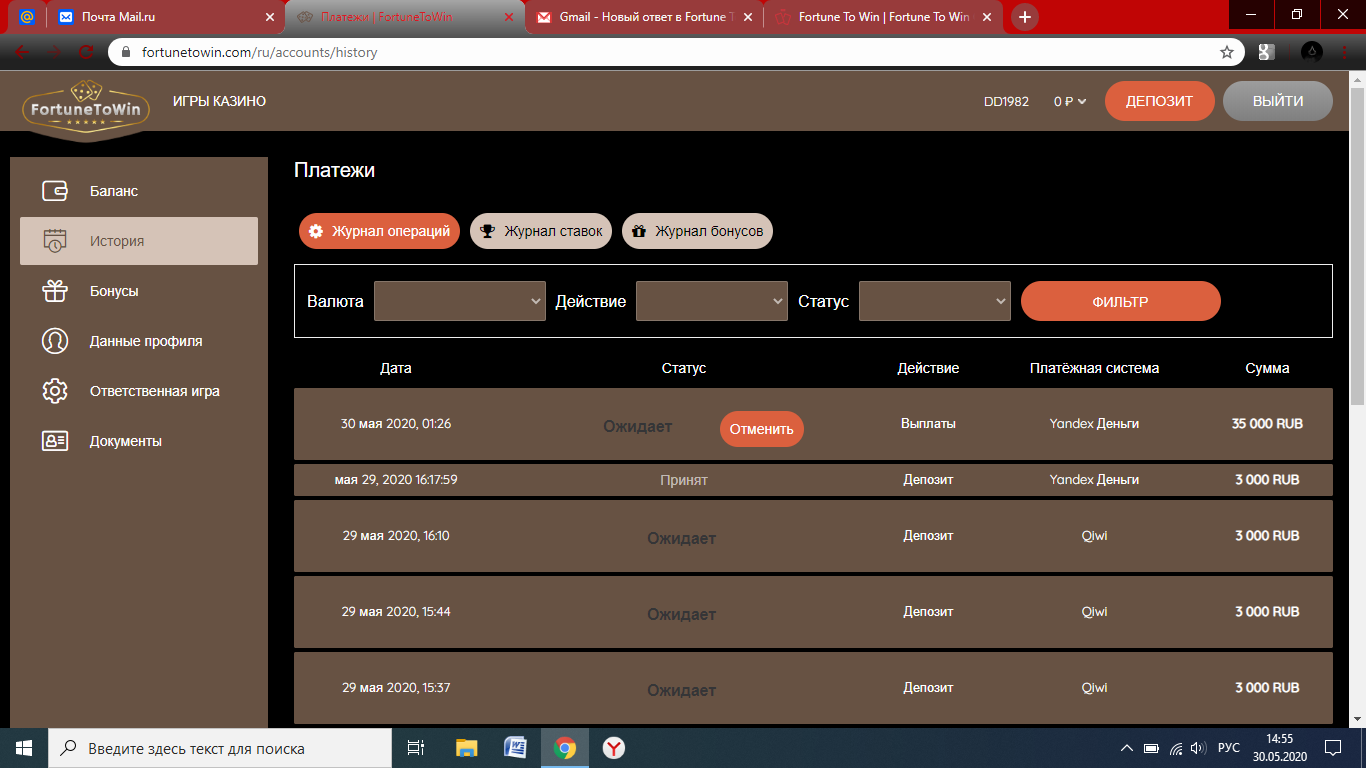Switch to the Журнал бонусов tab
This screenshot has height=768, width=1366.
(x=697, y=231)
